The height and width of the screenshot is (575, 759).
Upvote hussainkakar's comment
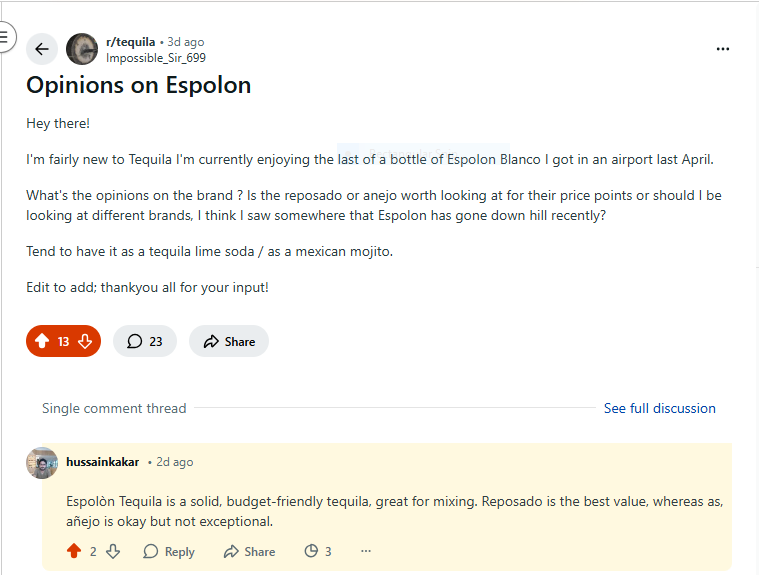74,551
